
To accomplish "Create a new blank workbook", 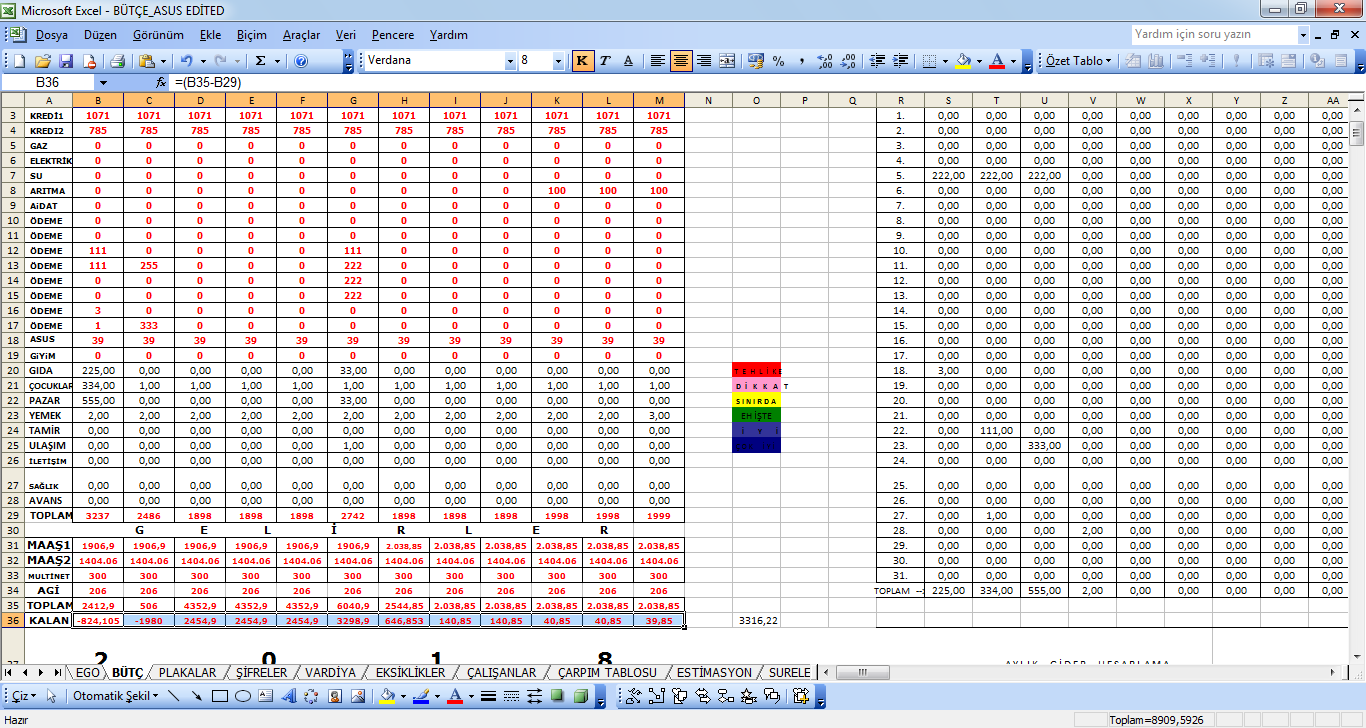I will [x=22, y=61].
